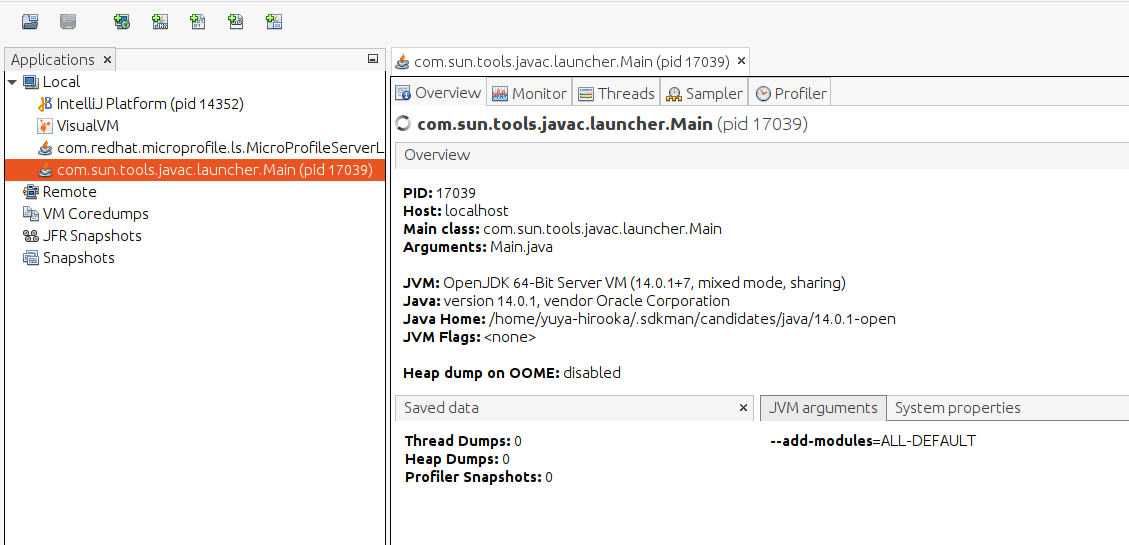
Task: Click the greyed-out Save snapshot toolbar icon
Action: pyautogui.click(x=68, y=22)
